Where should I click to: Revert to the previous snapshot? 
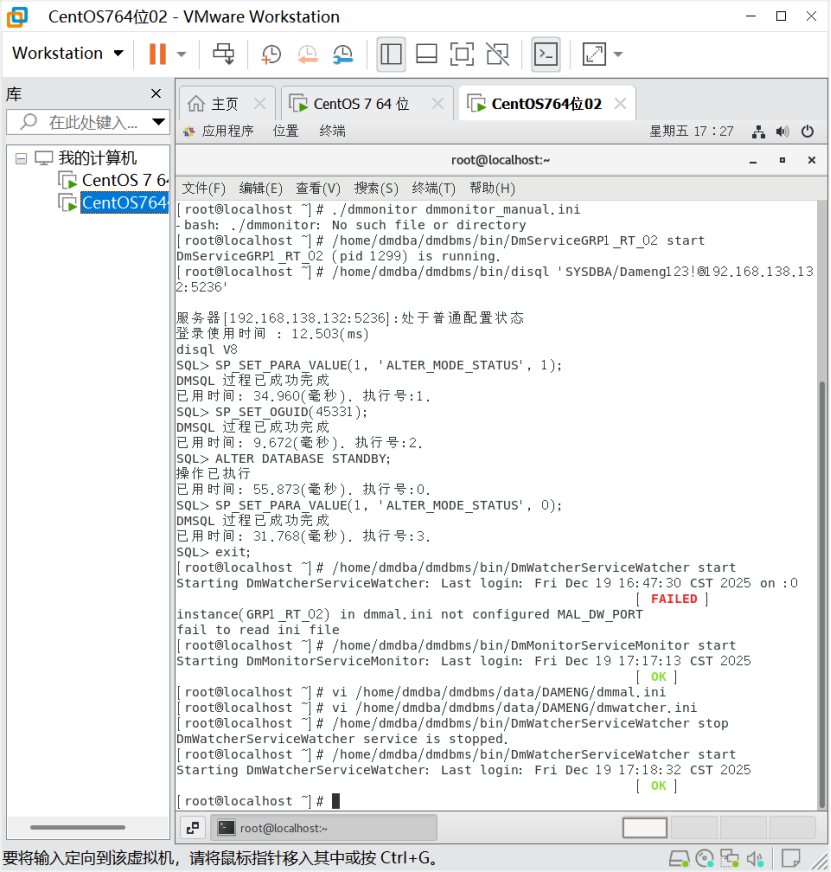[307, 54]
